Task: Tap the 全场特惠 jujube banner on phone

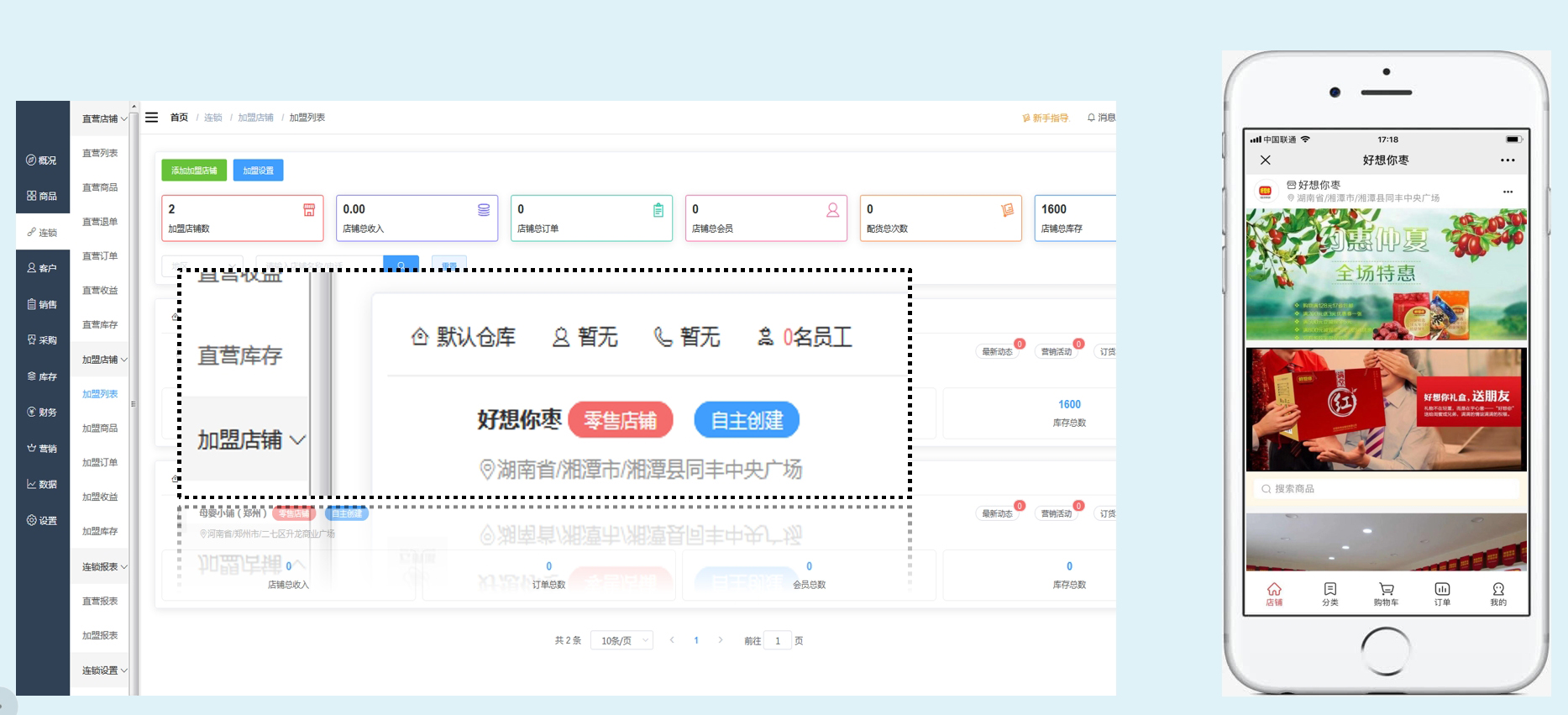Action: point(1387,275)
